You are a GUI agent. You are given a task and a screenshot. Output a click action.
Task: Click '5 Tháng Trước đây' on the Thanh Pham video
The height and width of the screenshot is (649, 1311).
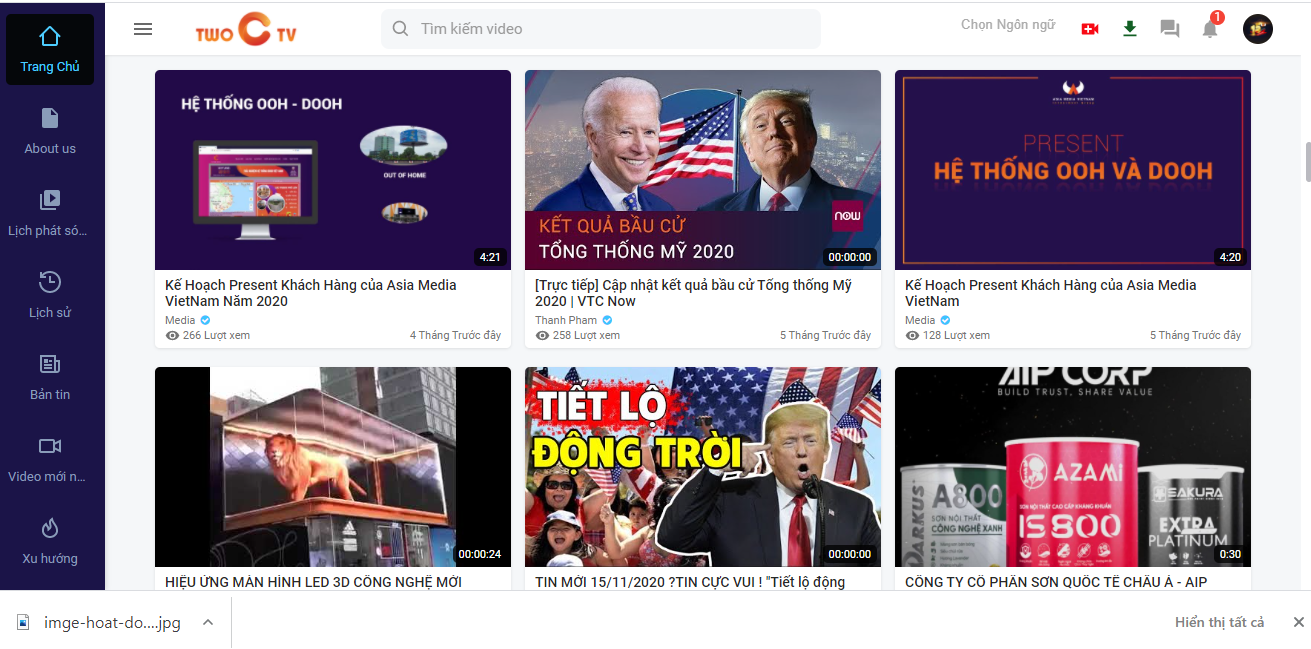tap(825, 336)
